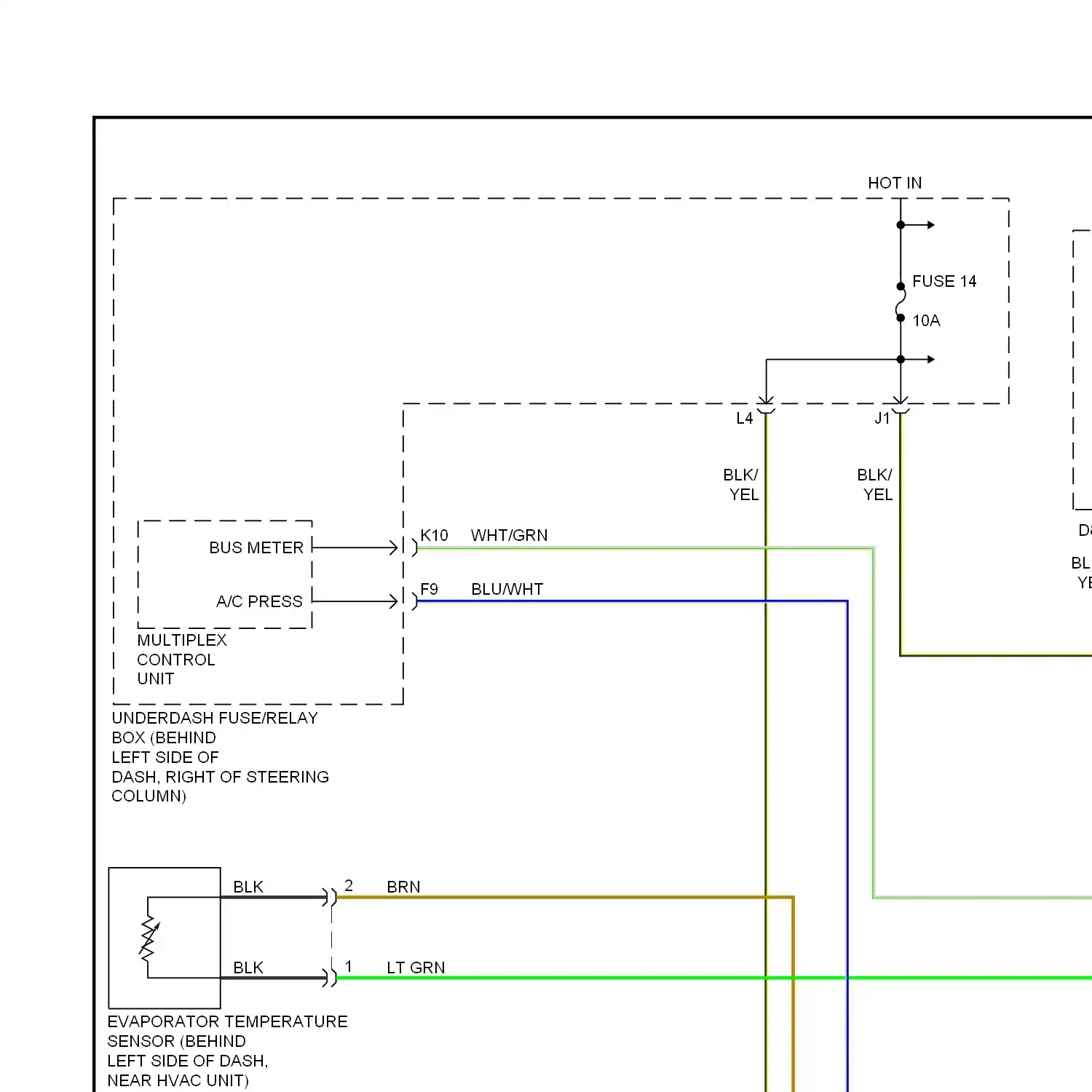Select the K10 connector label
Screen dimensions: 1092x1092
coord(434,535)
